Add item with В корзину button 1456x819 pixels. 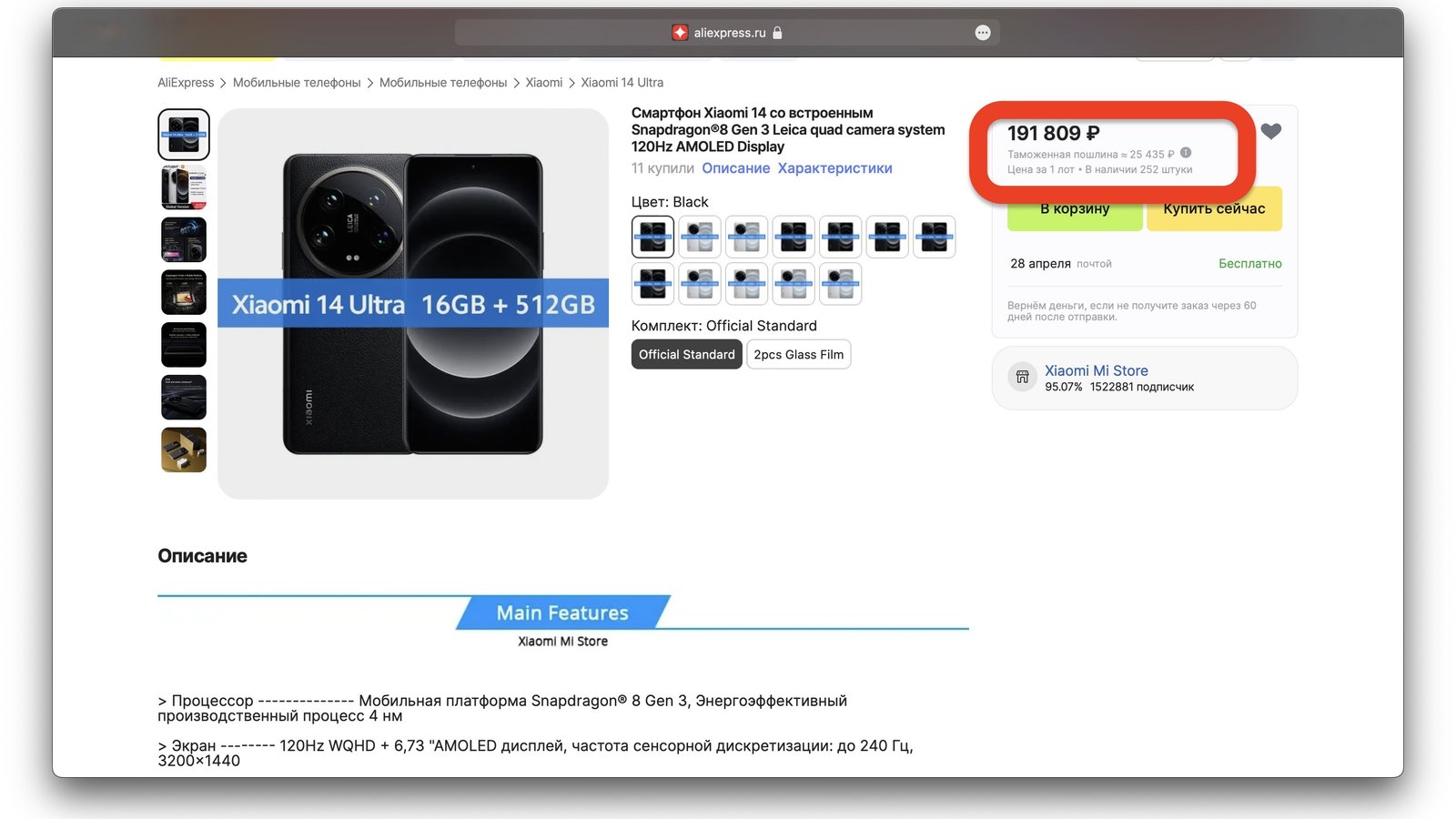click(1075, 209)
